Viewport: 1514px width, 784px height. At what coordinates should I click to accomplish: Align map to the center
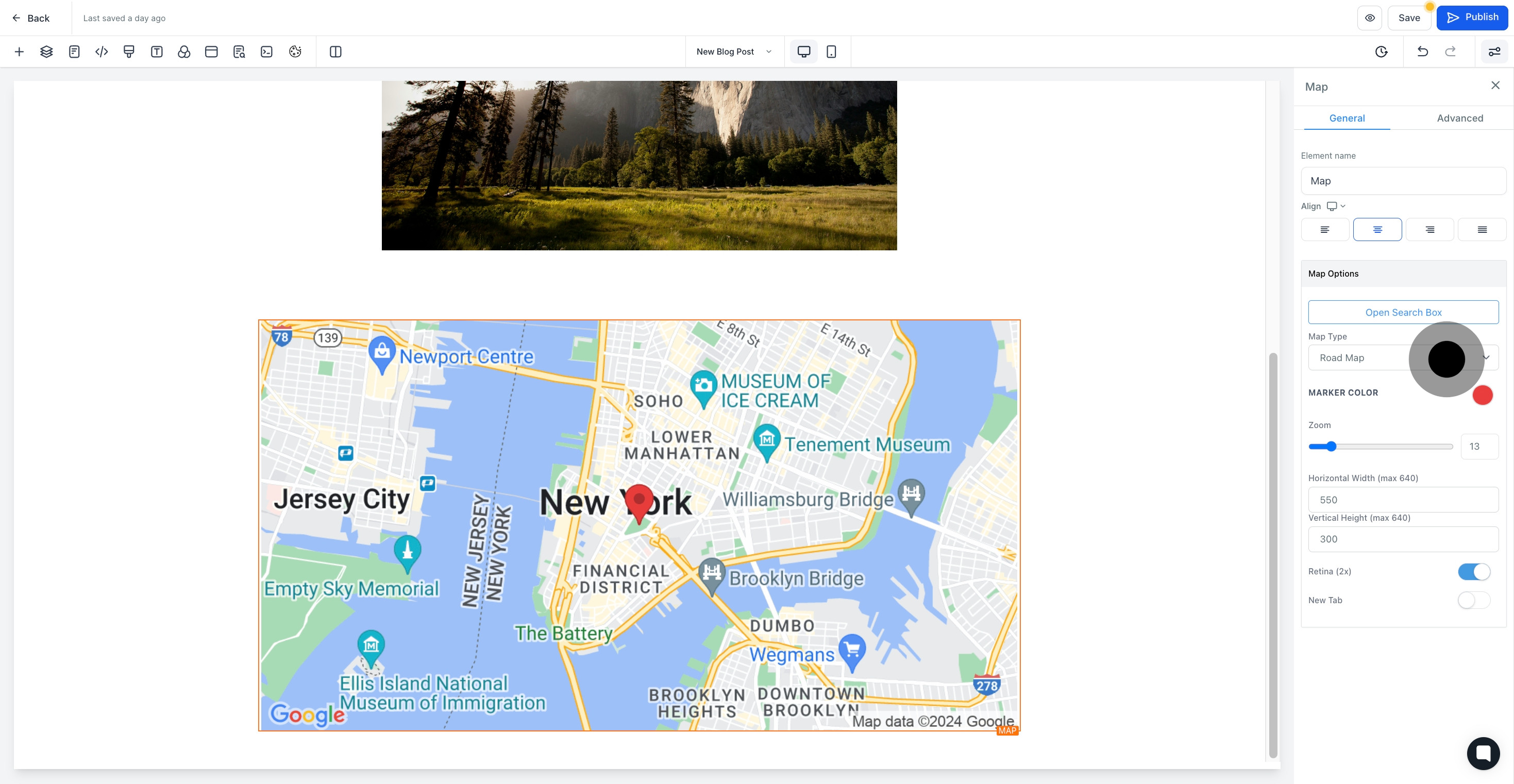[x=1377, y=229]
